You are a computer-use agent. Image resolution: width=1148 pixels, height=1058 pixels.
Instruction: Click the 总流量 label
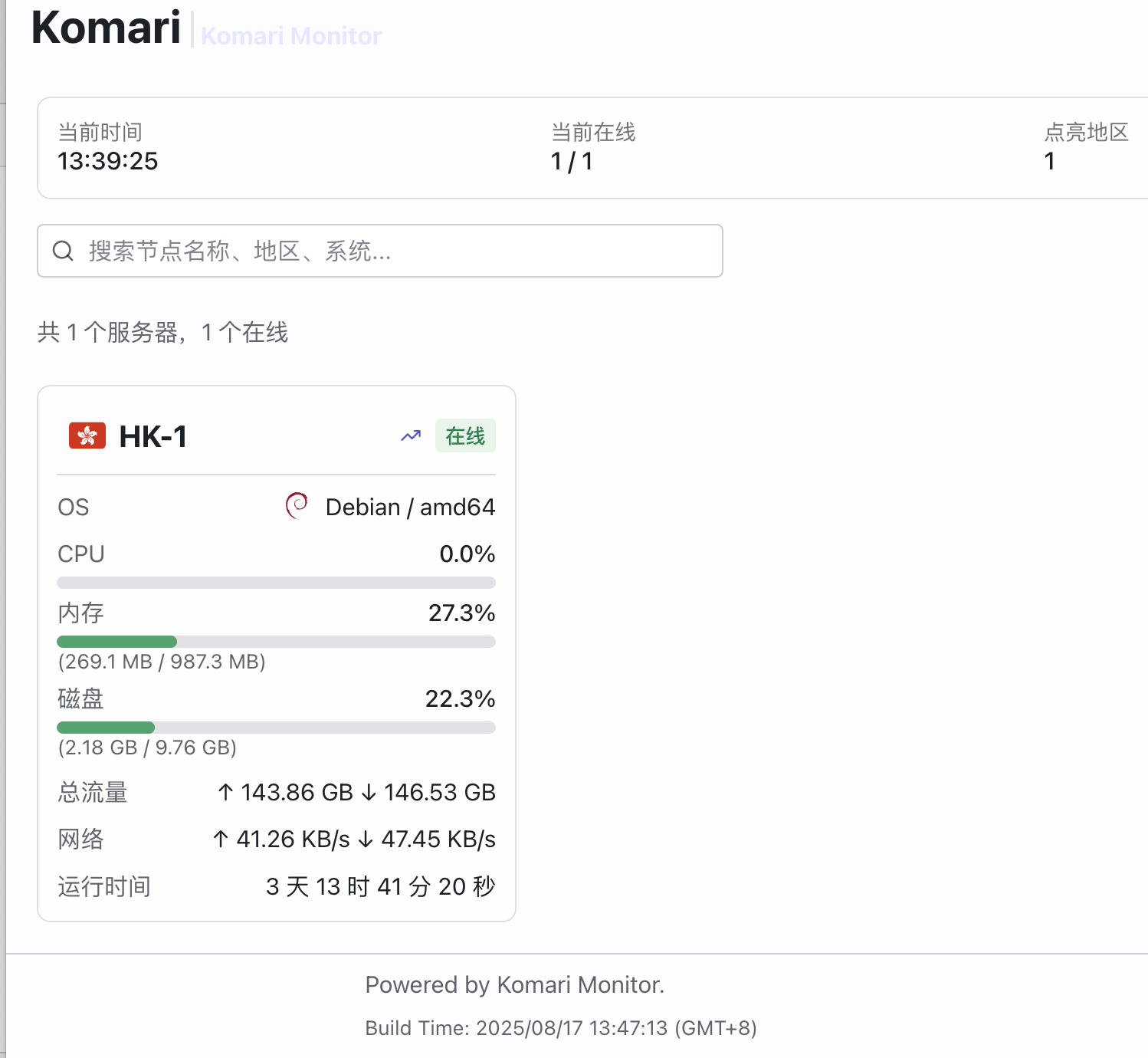coord(93,792)
